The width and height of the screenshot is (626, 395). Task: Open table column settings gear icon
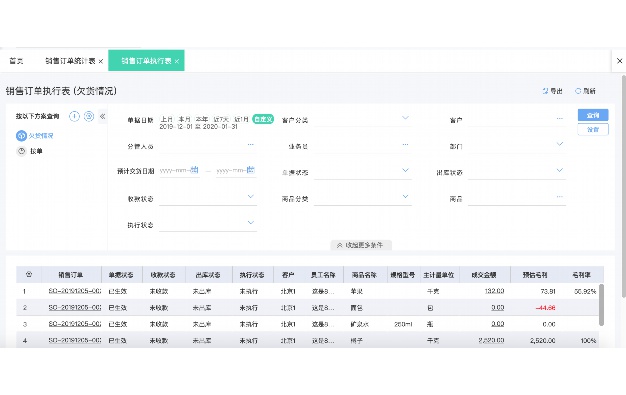[x=29, y=274]
